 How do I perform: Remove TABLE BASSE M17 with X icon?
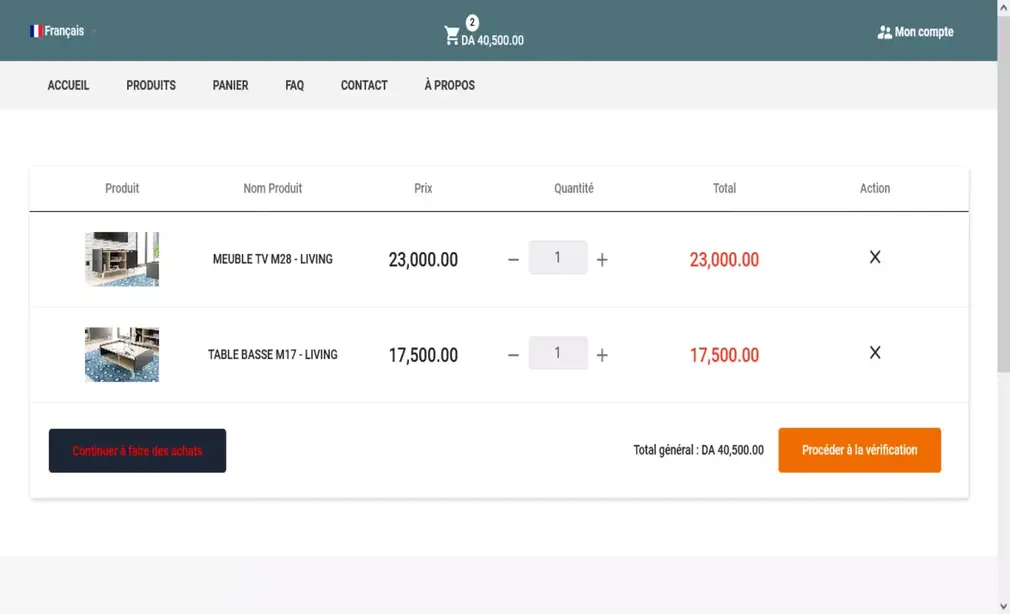[x=875, y=353]
